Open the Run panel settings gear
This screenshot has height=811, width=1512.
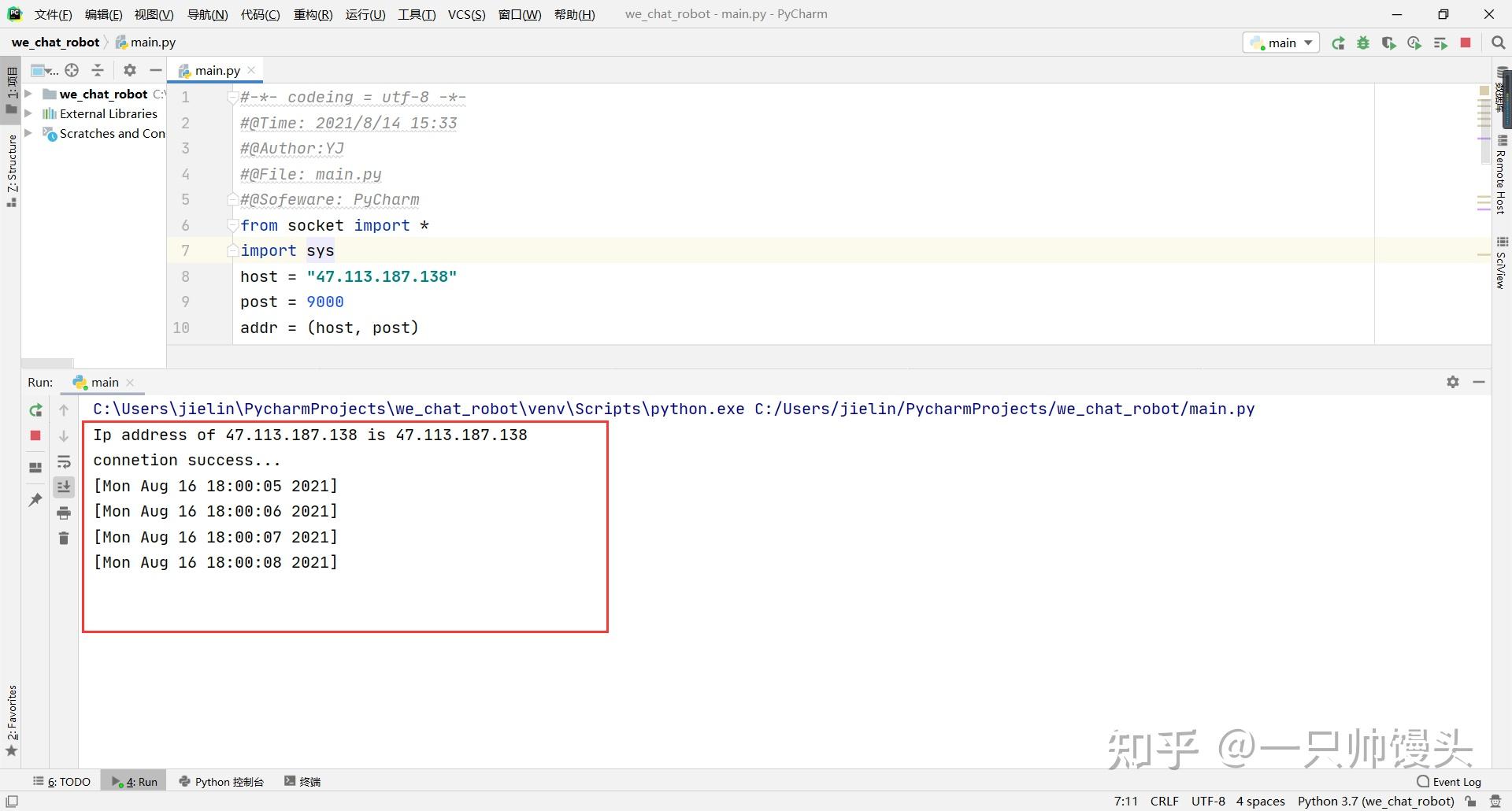pos(1453,382)
